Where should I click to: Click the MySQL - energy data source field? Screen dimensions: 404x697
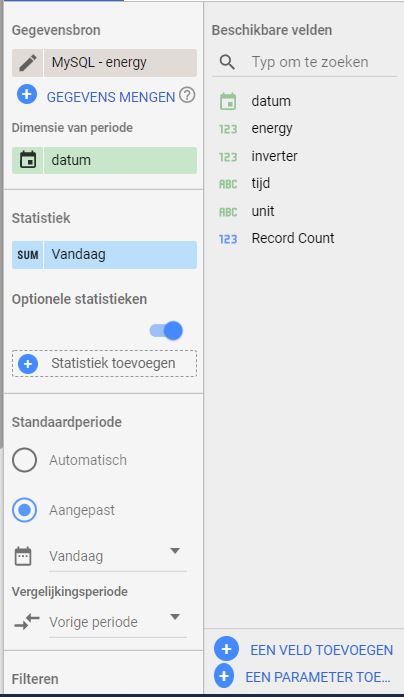120,63
